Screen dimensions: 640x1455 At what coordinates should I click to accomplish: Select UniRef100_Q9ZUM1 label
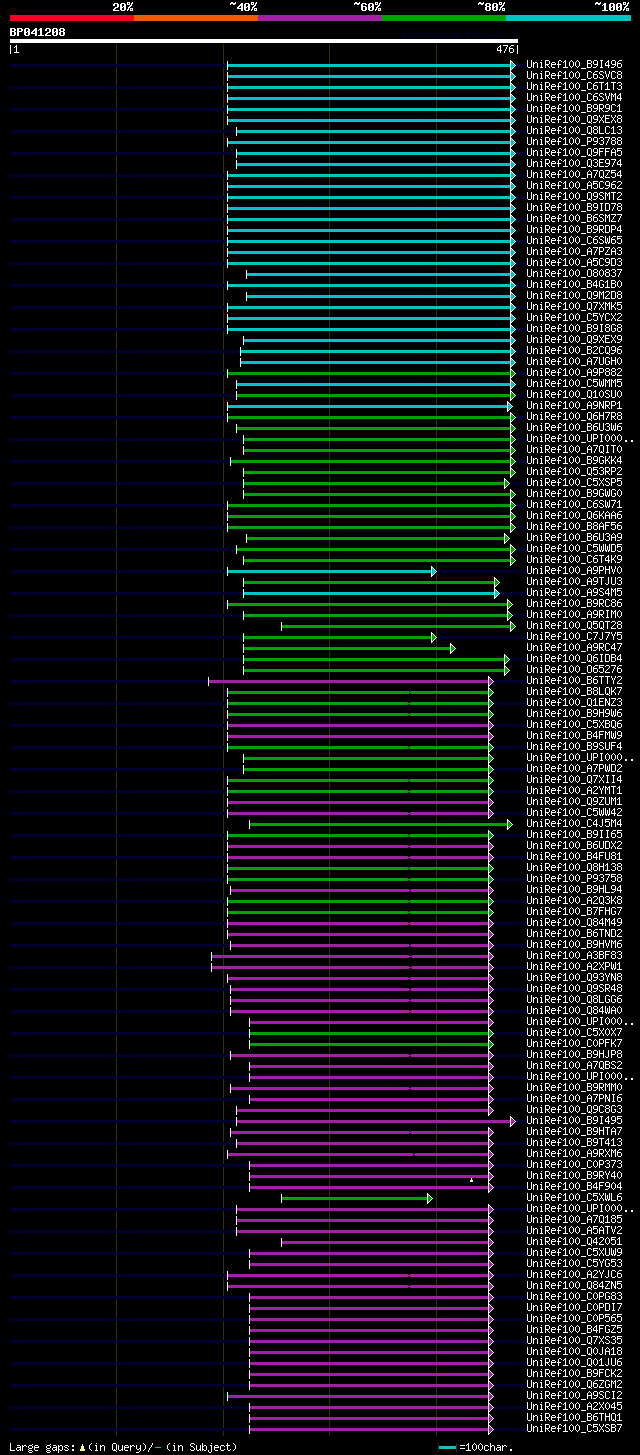click(575, 801)
